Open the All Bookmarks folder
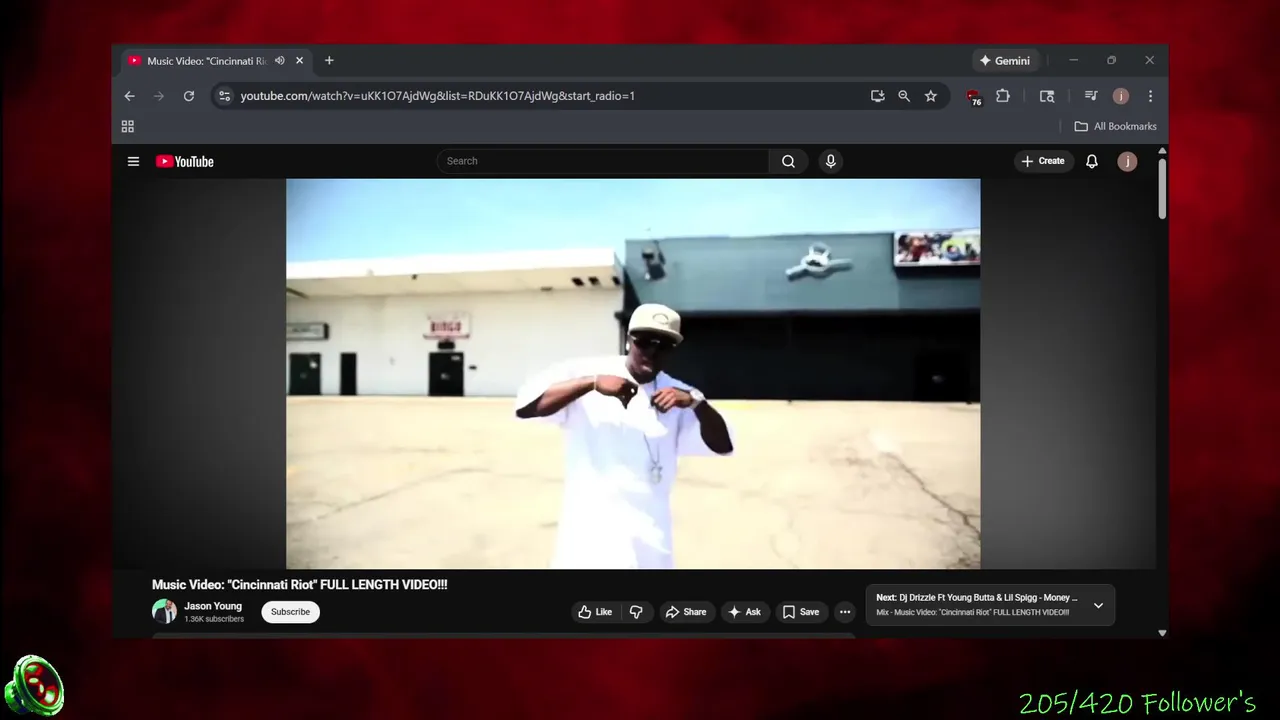This screenshot has height=720, width=1280. (1115, 126)
